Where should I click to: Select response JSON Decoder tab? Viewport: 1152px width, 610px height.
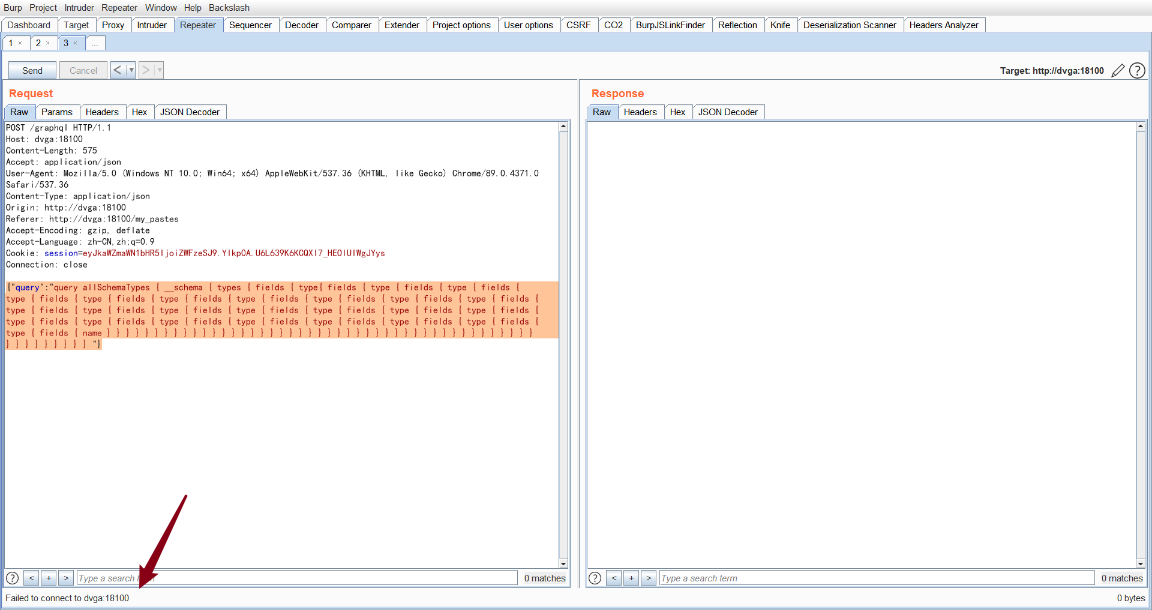tap(727, 112)
